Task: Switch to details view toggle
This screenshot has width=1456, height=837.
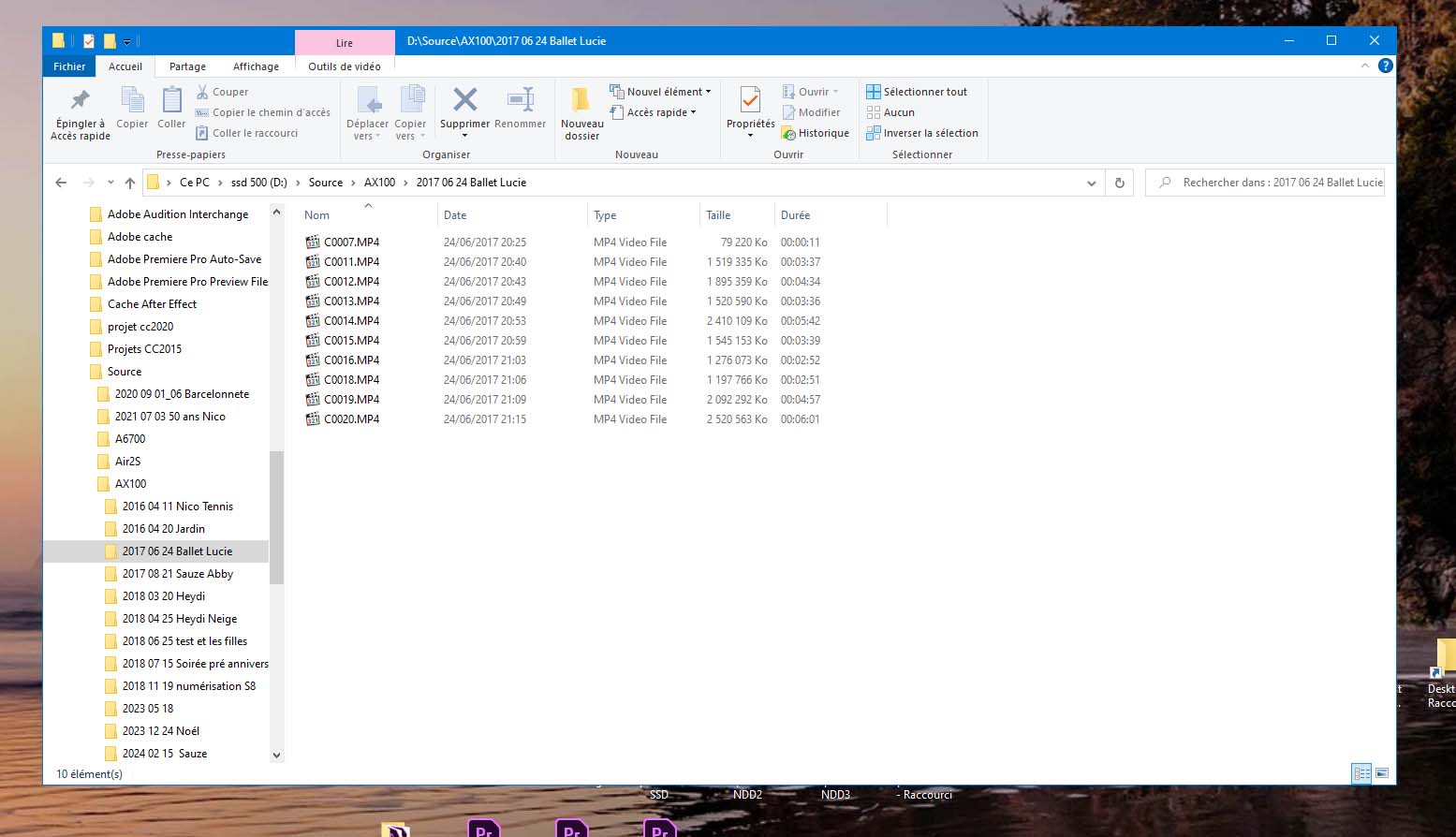Action: click(1361, 773)
